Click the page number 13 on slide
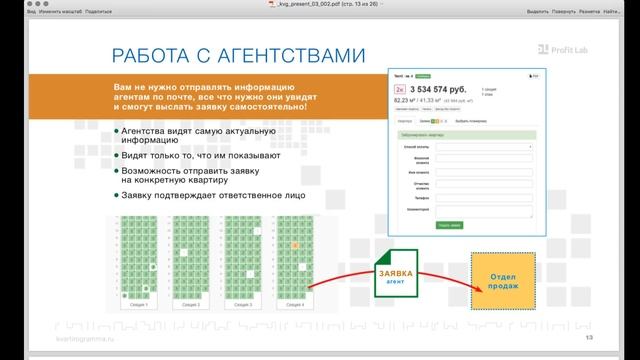Image resolution: width=640 pixels, height=360 pixels. pyautogui.click(x=589, y=338)
